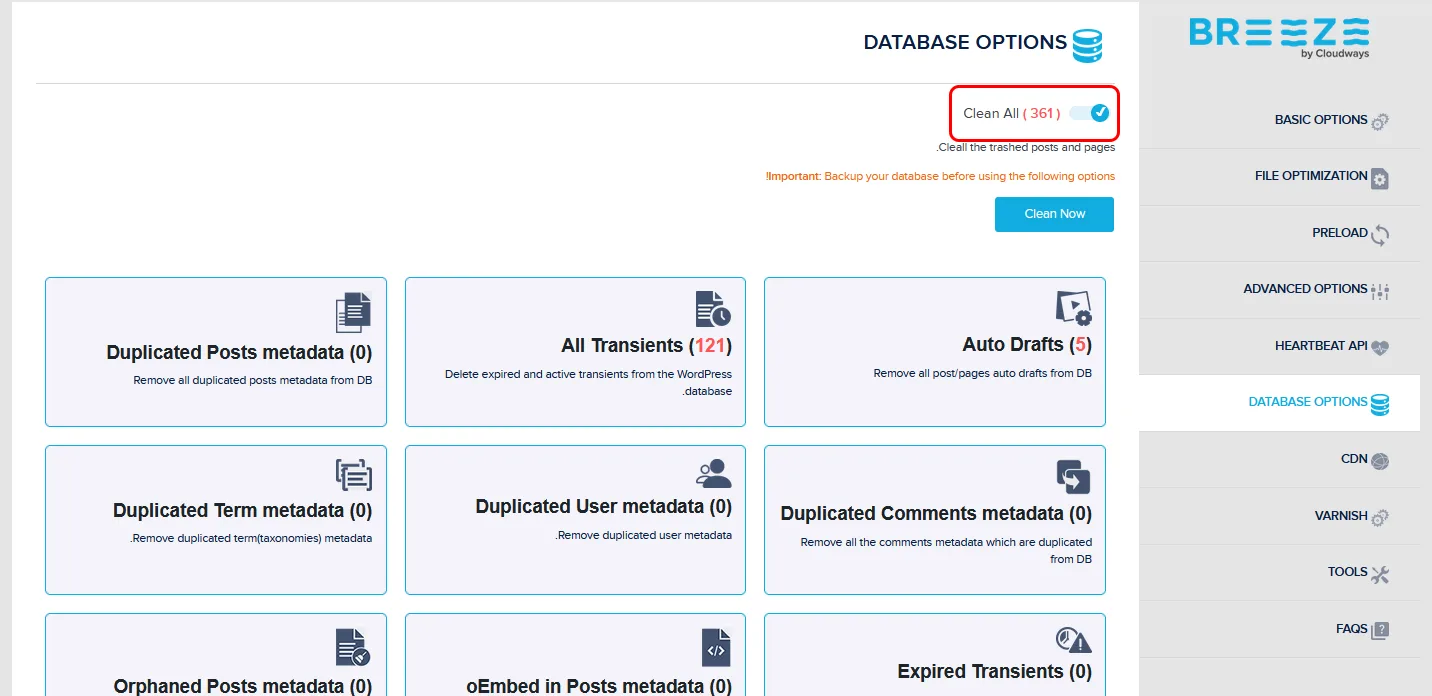Click the Basic Options gear icon

tap(1380, 122)
